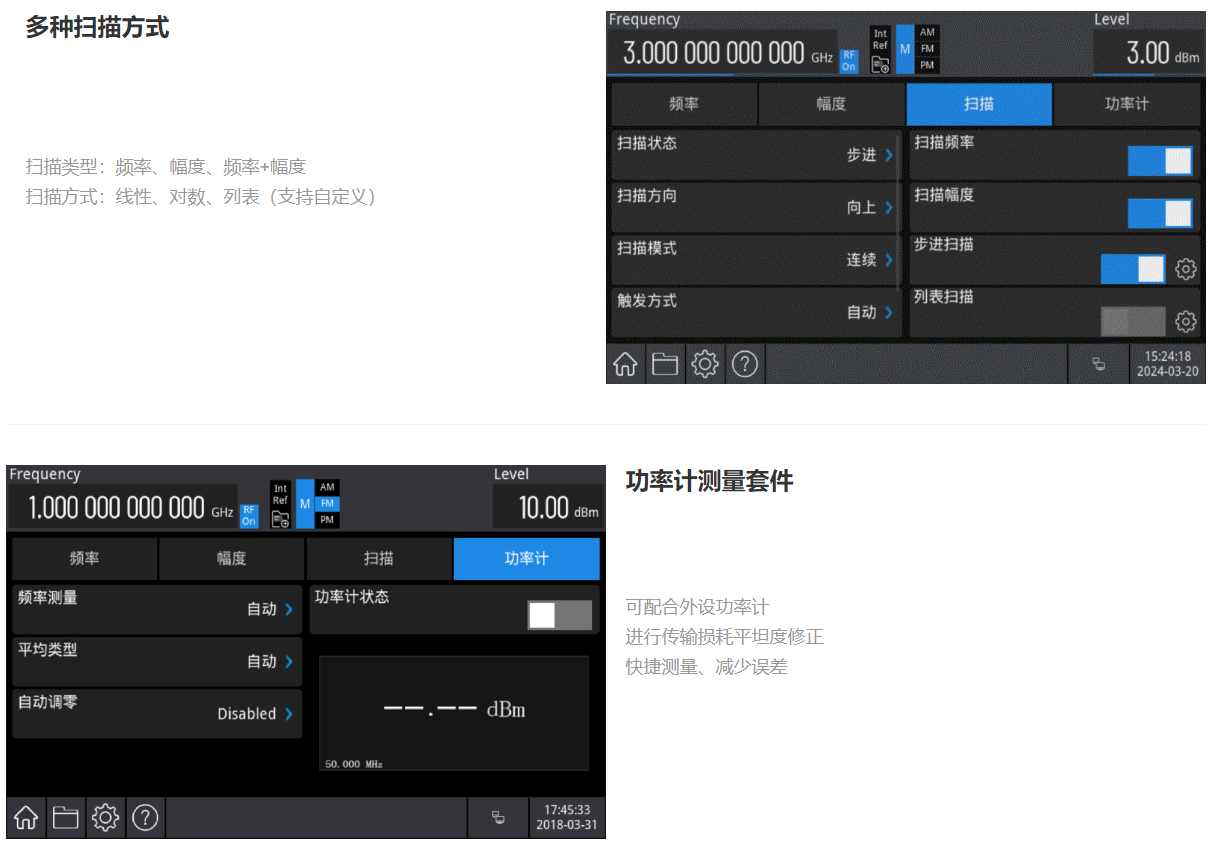Screen dimensions: 1218x843
Task: Open help icon in power meter screen
Action: (145, 818)
